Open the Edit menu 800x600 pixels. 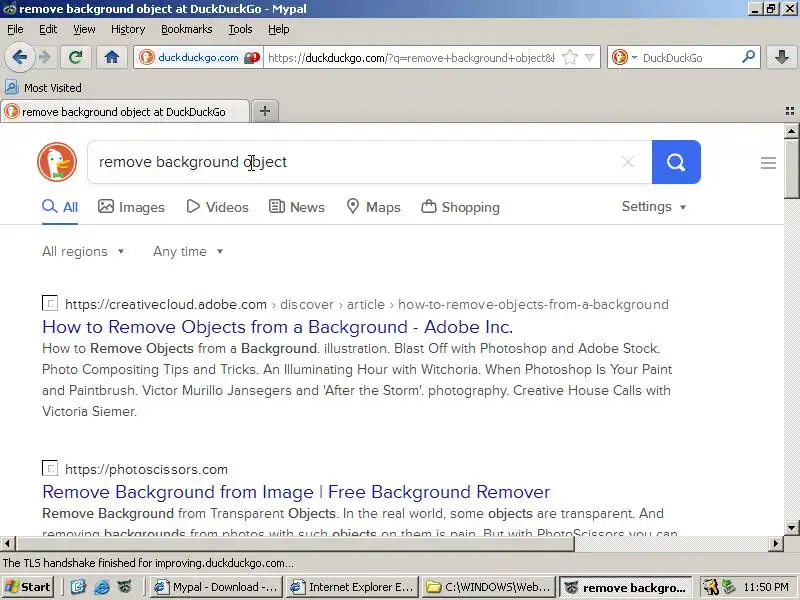pos(48,29)
